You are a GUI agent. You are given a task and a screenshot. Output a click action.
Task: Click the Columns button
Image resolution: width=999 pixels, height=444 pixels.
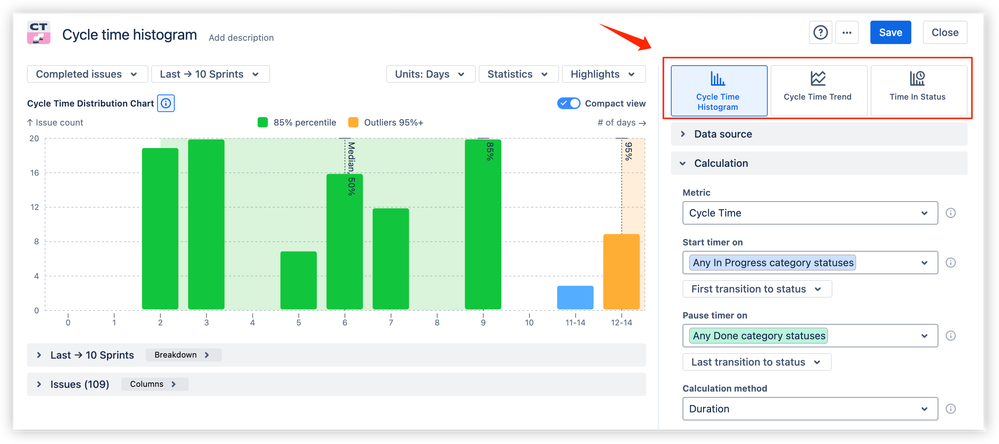(155, 385)
